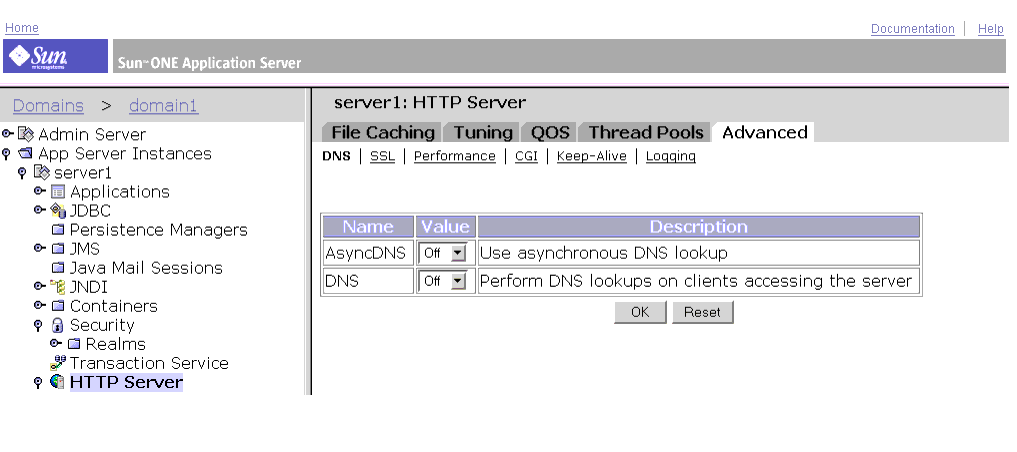
Task: Click the OK button
Action: tap(640, 312)
